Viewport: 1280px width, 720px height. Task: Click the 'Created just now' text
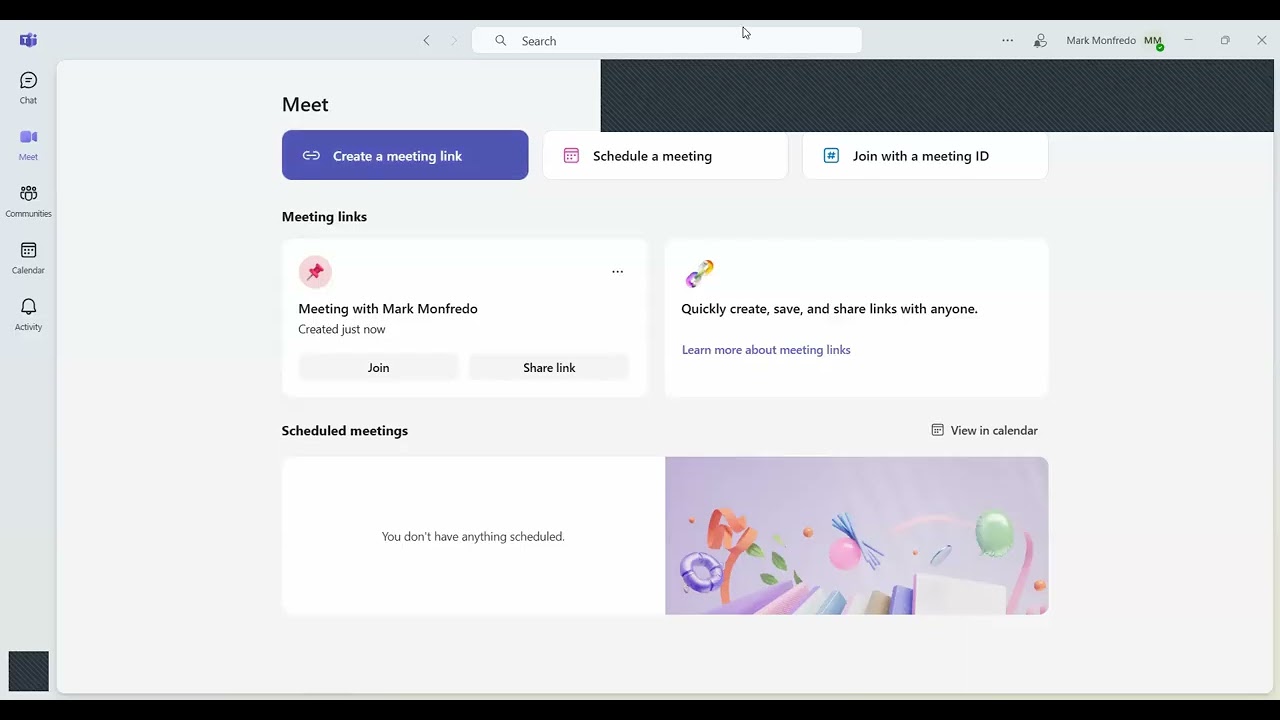342,330
